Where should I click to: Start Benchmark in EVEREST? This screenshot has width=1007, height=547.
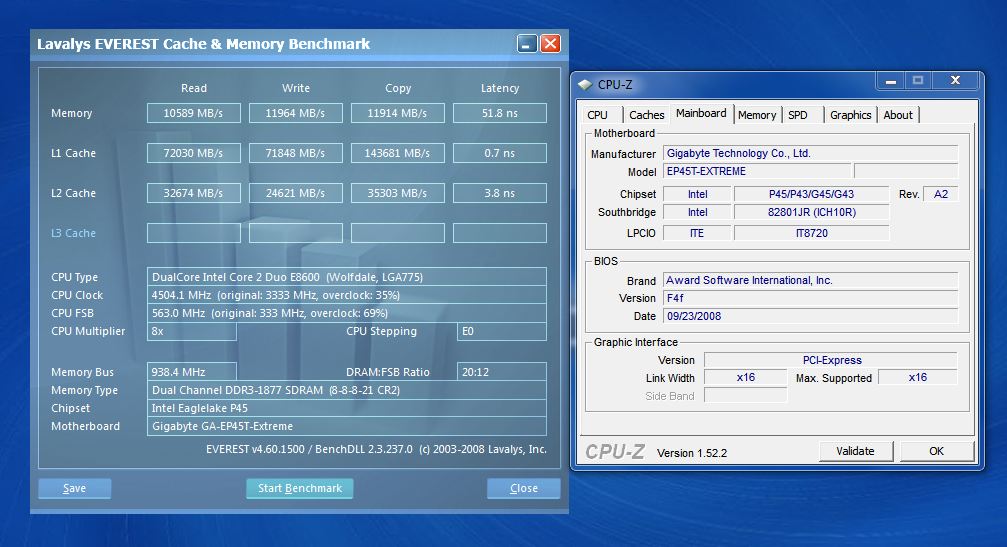(300, 489)
